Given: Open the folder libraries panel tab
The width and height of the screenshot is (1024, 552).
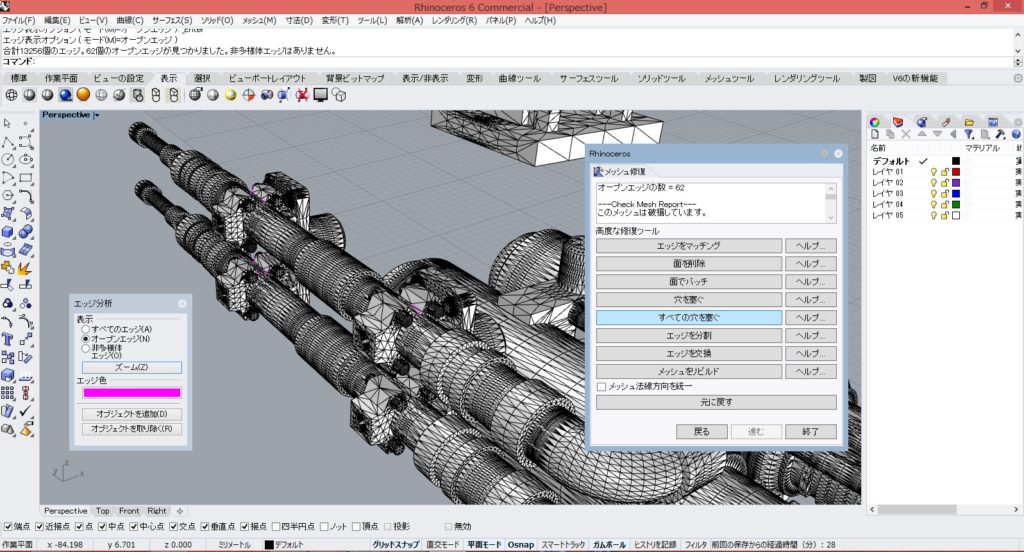Looking at the screenshot, I should (969, 122).
